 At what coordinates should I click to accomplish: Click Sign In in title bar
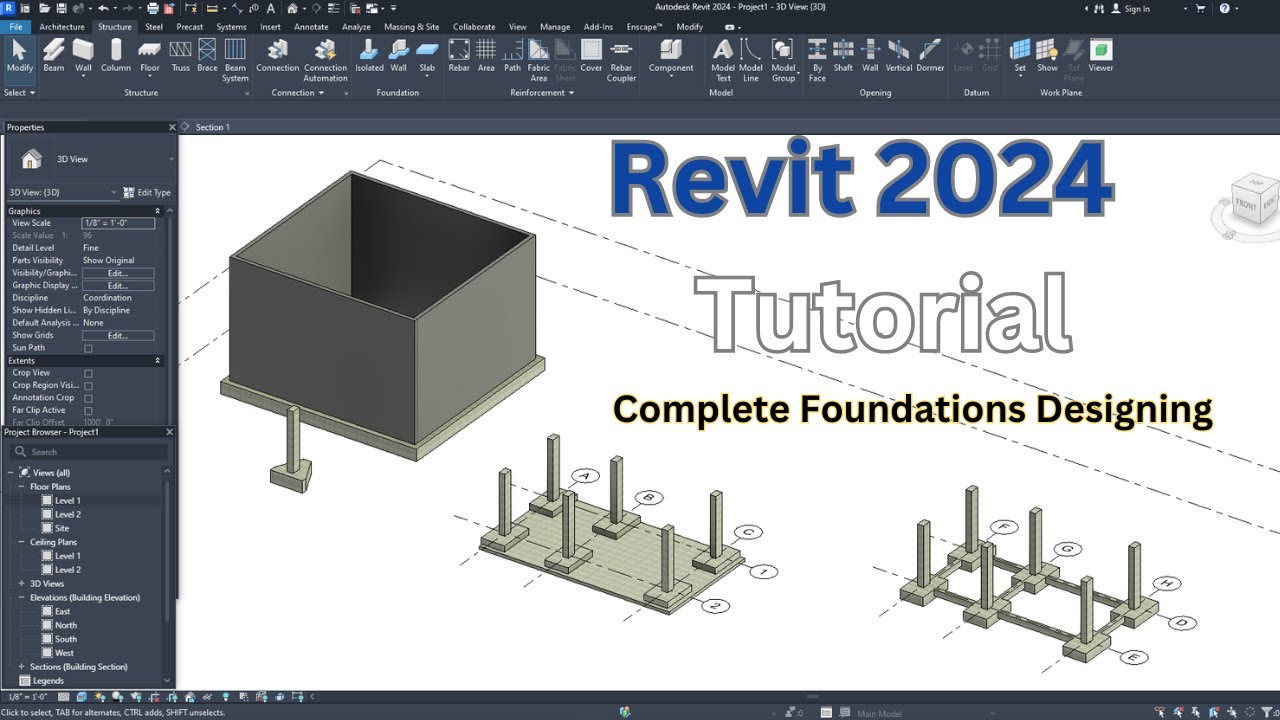click(x=1131, y=8)
